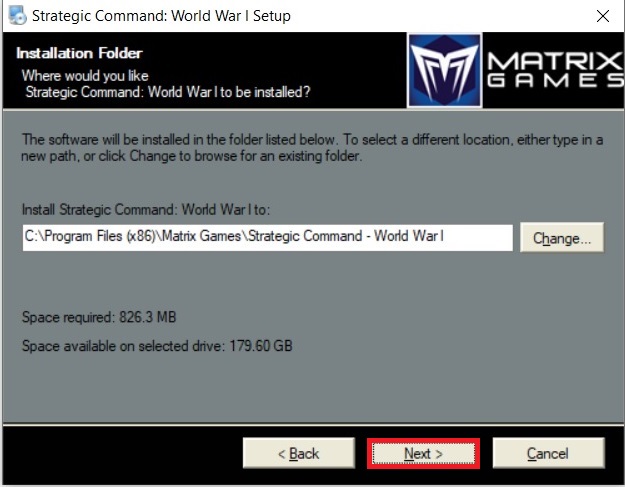This screenshot has height=487, width=625.
Task: Click the setup installer icon in title bar
Action: [17, 16]
